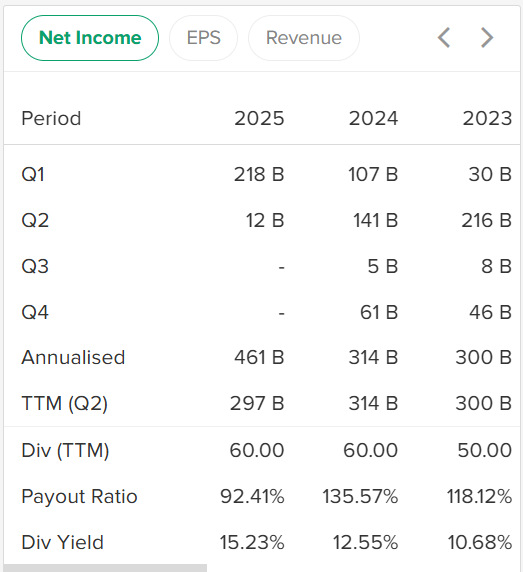
Task: Switch to the Revenue tab
Action: point(304,38)
